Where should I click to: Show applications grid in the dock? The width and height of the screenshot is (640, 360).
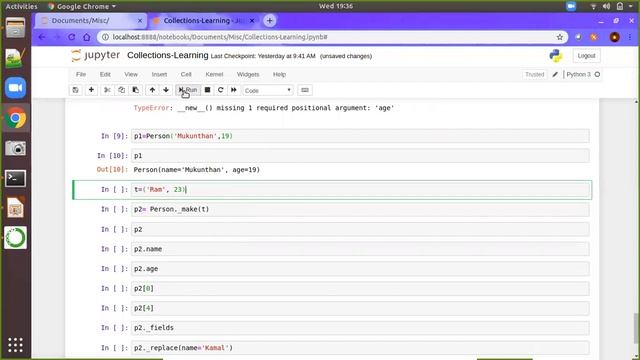click(16, 345)
